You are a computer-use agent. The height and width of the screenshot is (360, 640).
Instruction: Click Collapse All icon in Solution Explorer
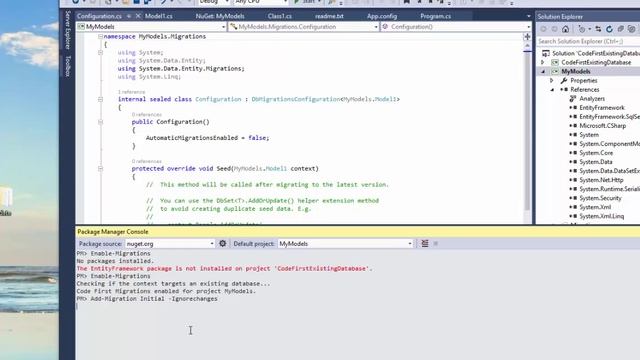(620, 29)
